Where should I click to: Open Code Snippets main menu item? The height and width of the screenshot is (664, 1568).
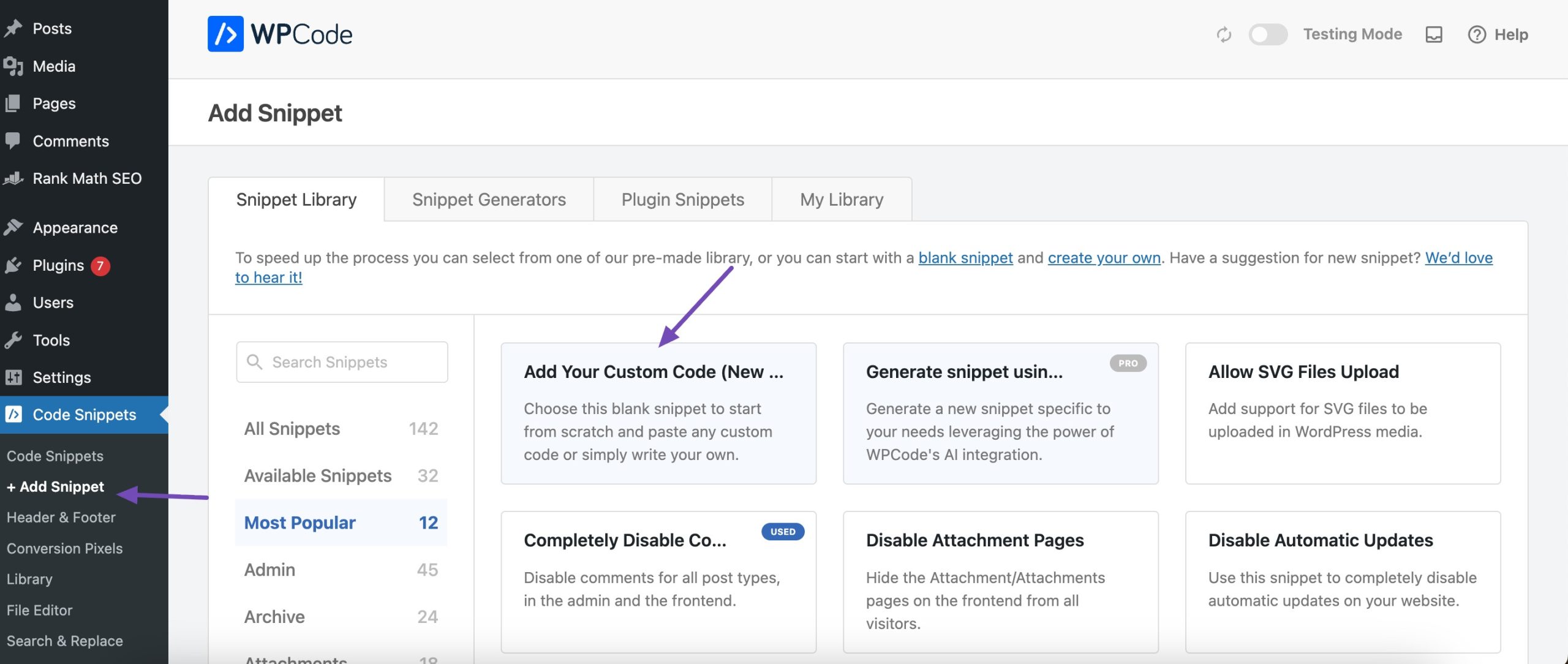pos(84,415)
